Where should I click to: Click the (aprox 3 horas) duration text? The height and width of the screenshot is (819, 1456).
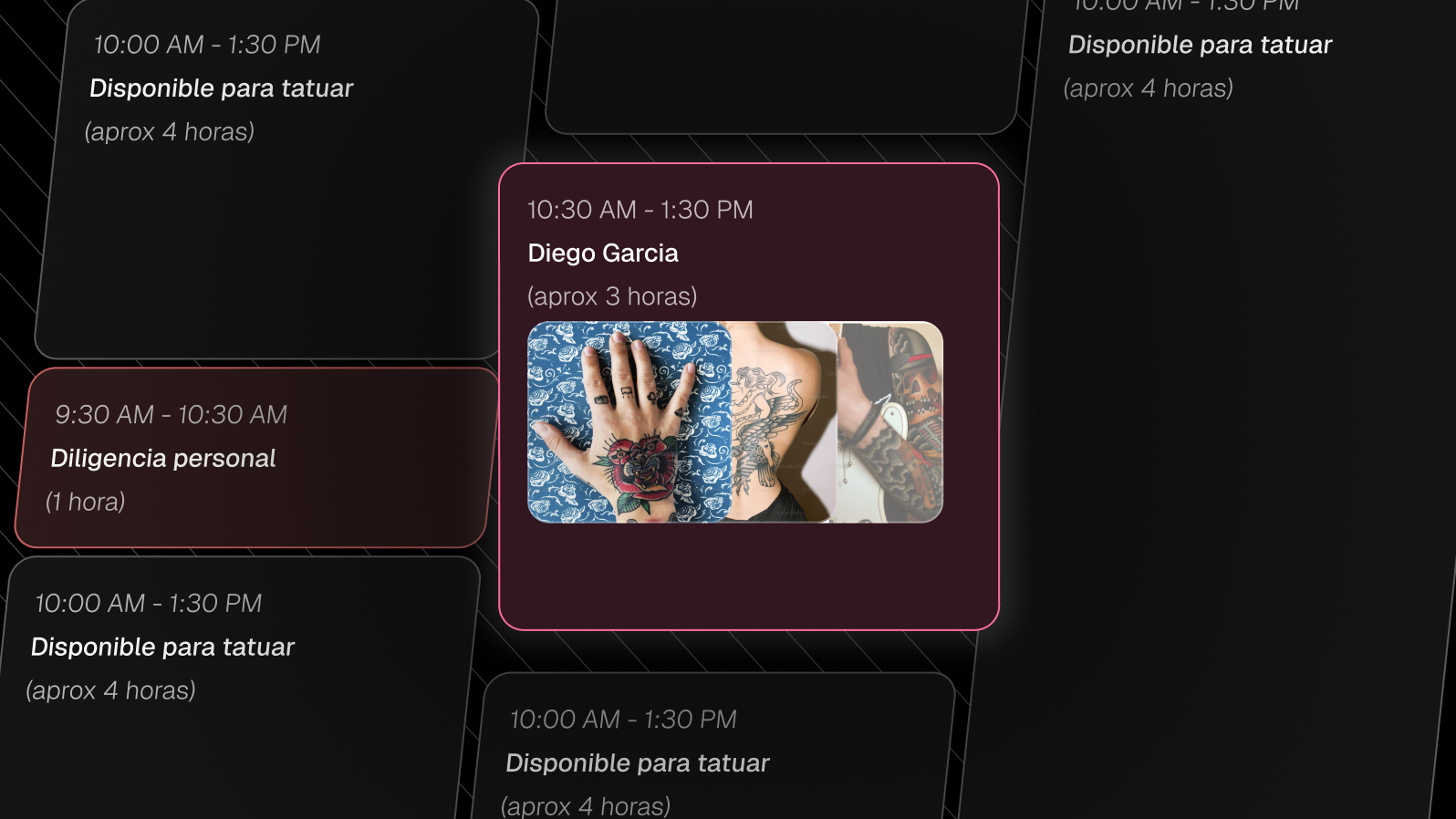[x=612, y=296]
